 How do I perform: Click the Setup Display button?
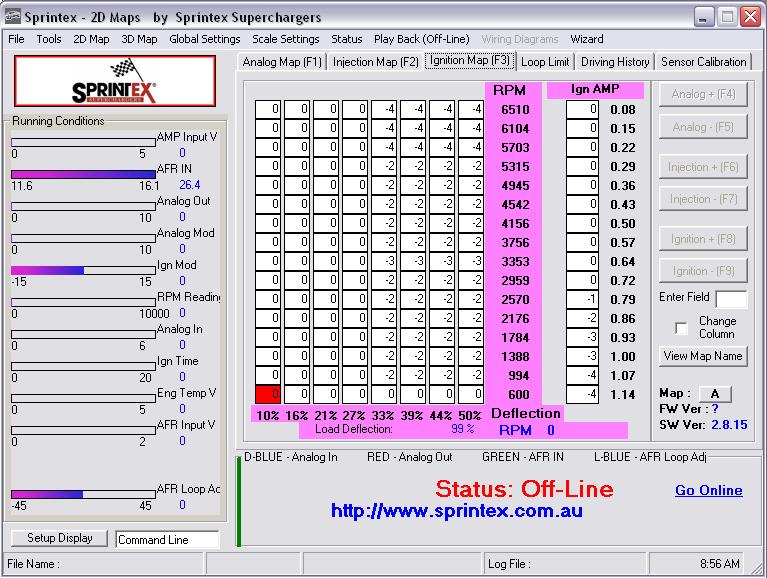60,538
